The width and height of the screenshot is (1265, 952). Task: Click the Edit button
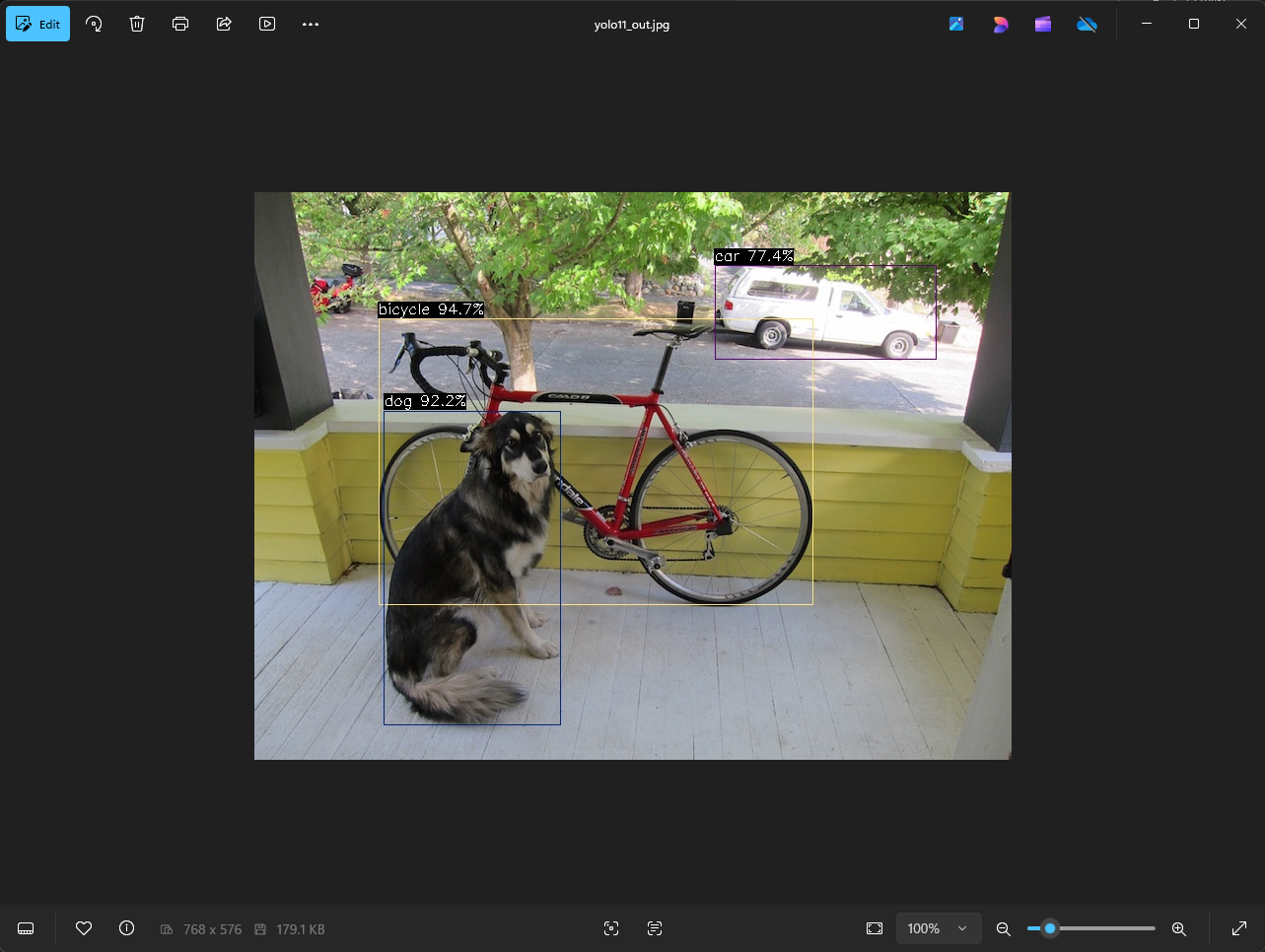point(38,24)
